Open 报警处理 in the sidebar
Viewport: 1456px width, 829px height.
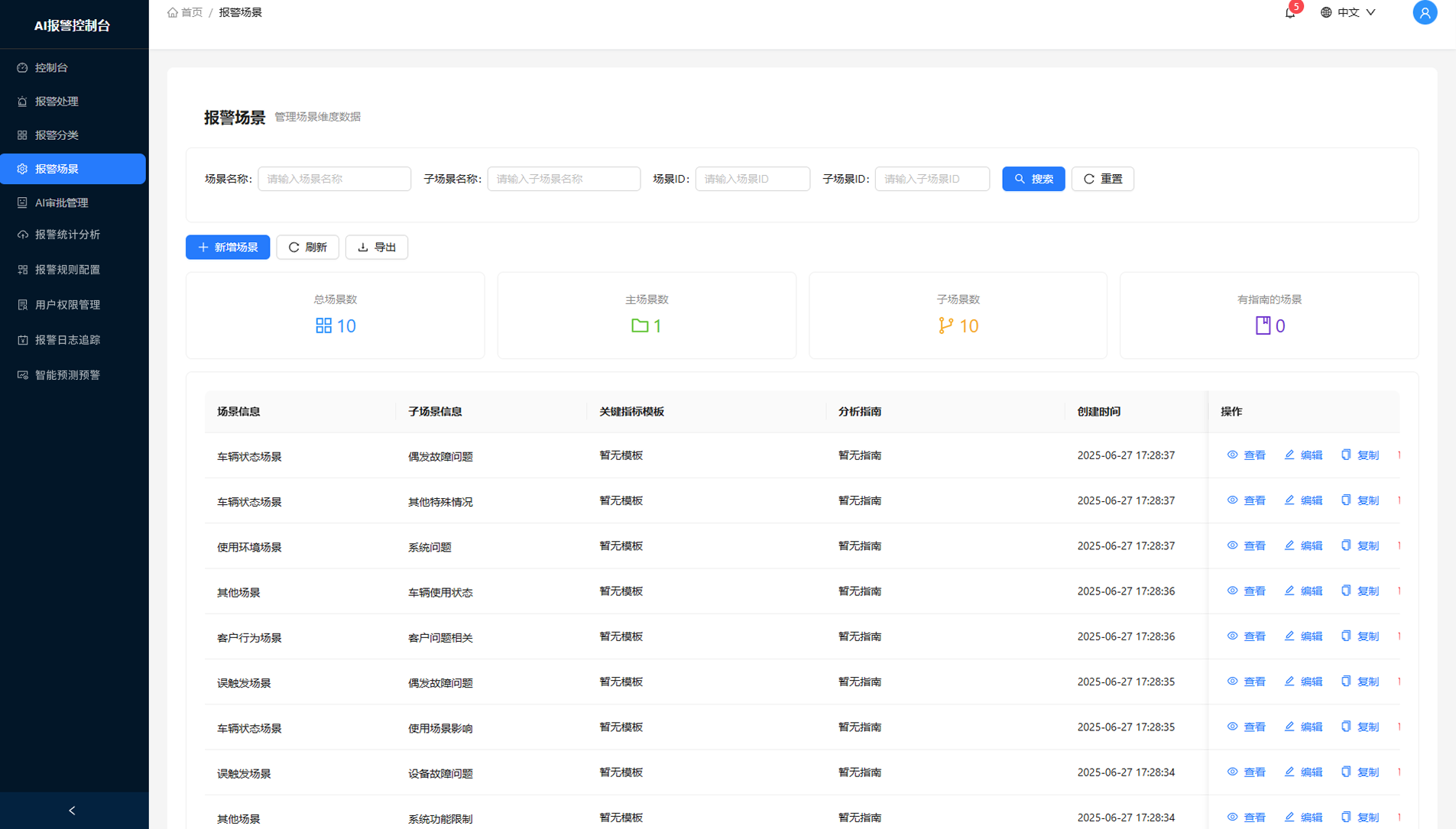point(57,102)
